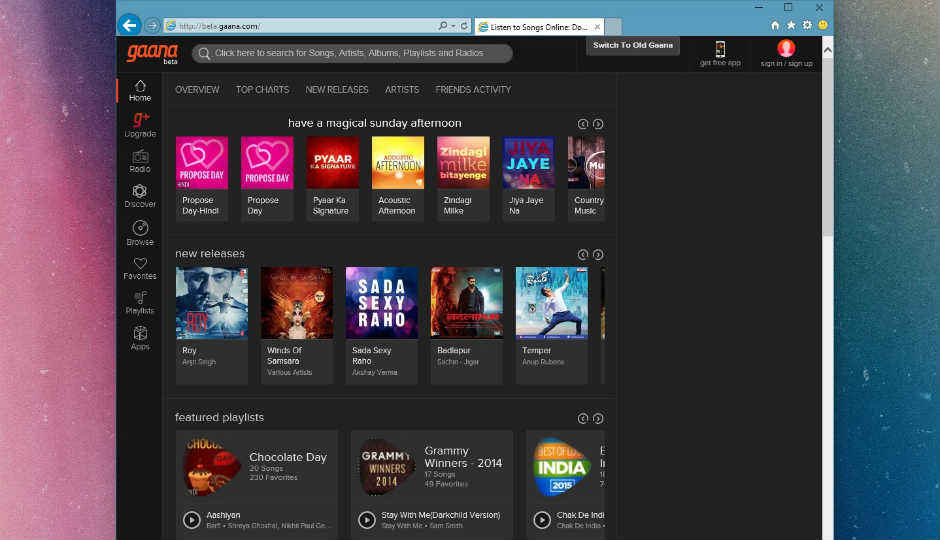Go to next new releases page

click(x=598, y=255)
